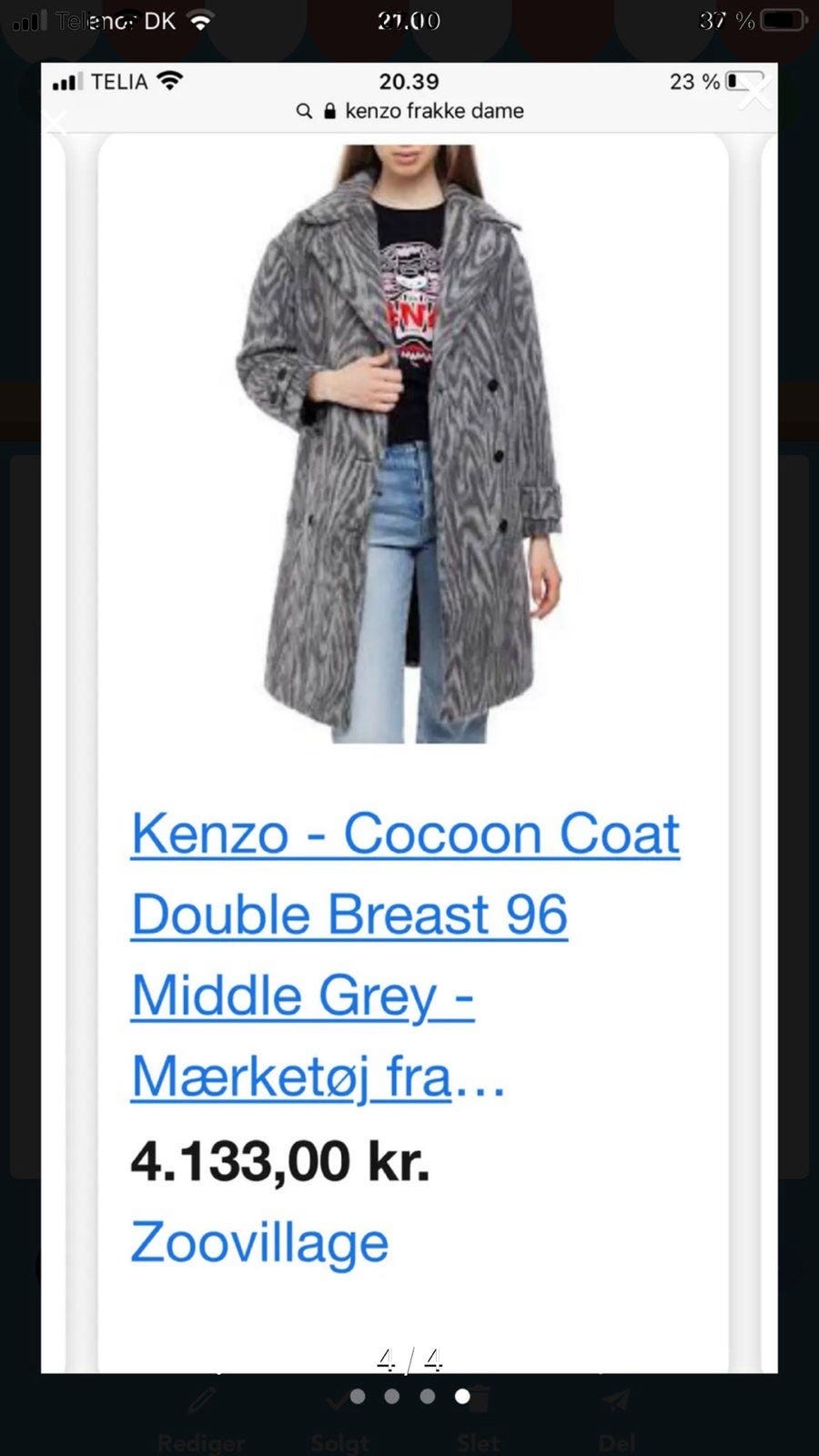Viewport: 819px width, 1456px height.
Task: Go to the first photo via the first dot
Action: (x=358, y=1396)
